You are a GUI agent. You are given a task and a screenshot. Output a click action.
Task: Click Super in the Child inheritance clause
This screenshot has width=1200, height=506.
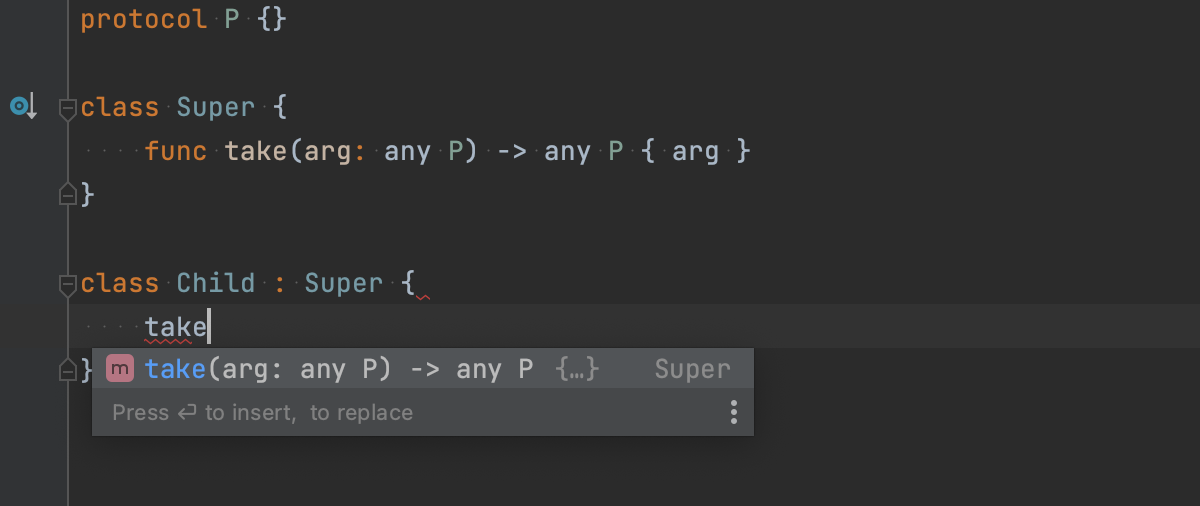point(343,283)
